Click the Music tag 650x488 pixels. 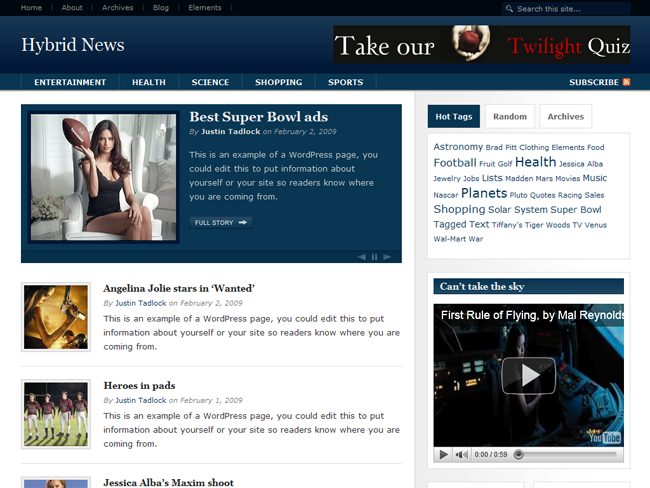(x=594, y=178)
